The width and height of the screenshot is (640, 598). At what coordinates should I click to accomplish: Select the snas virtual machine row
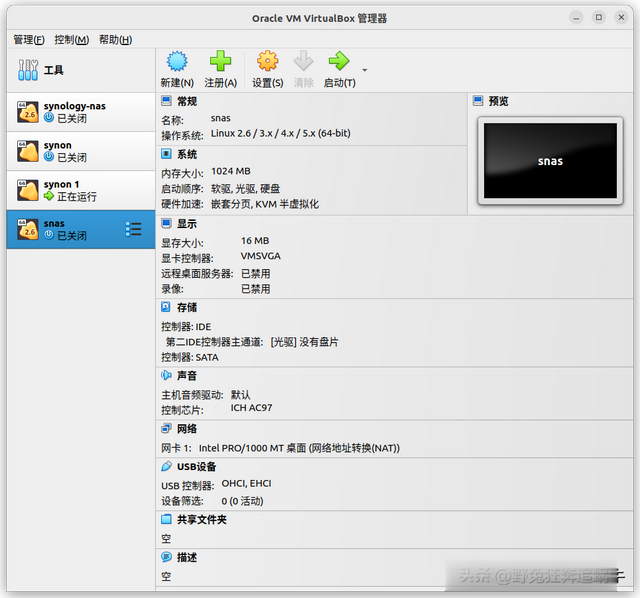pyautogui.click(x=81, y=229)
